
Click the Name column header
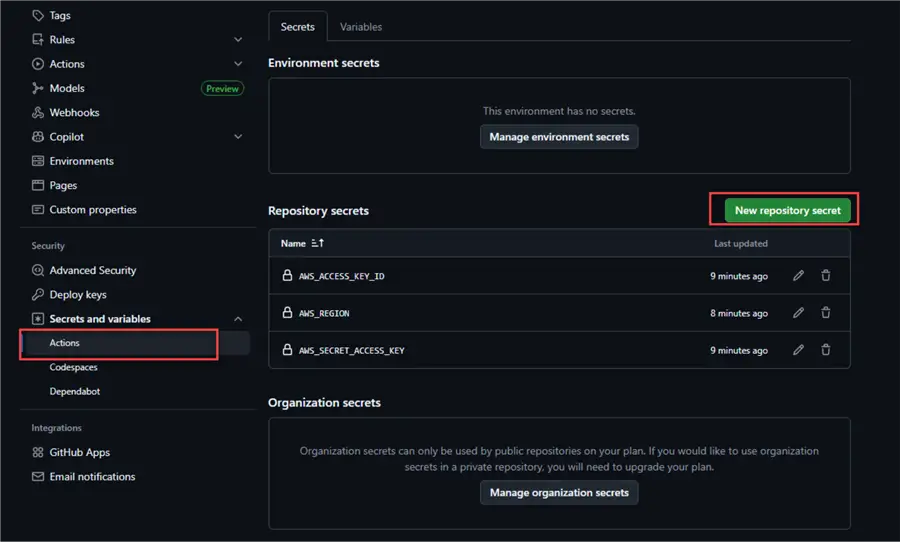[293, 243]
